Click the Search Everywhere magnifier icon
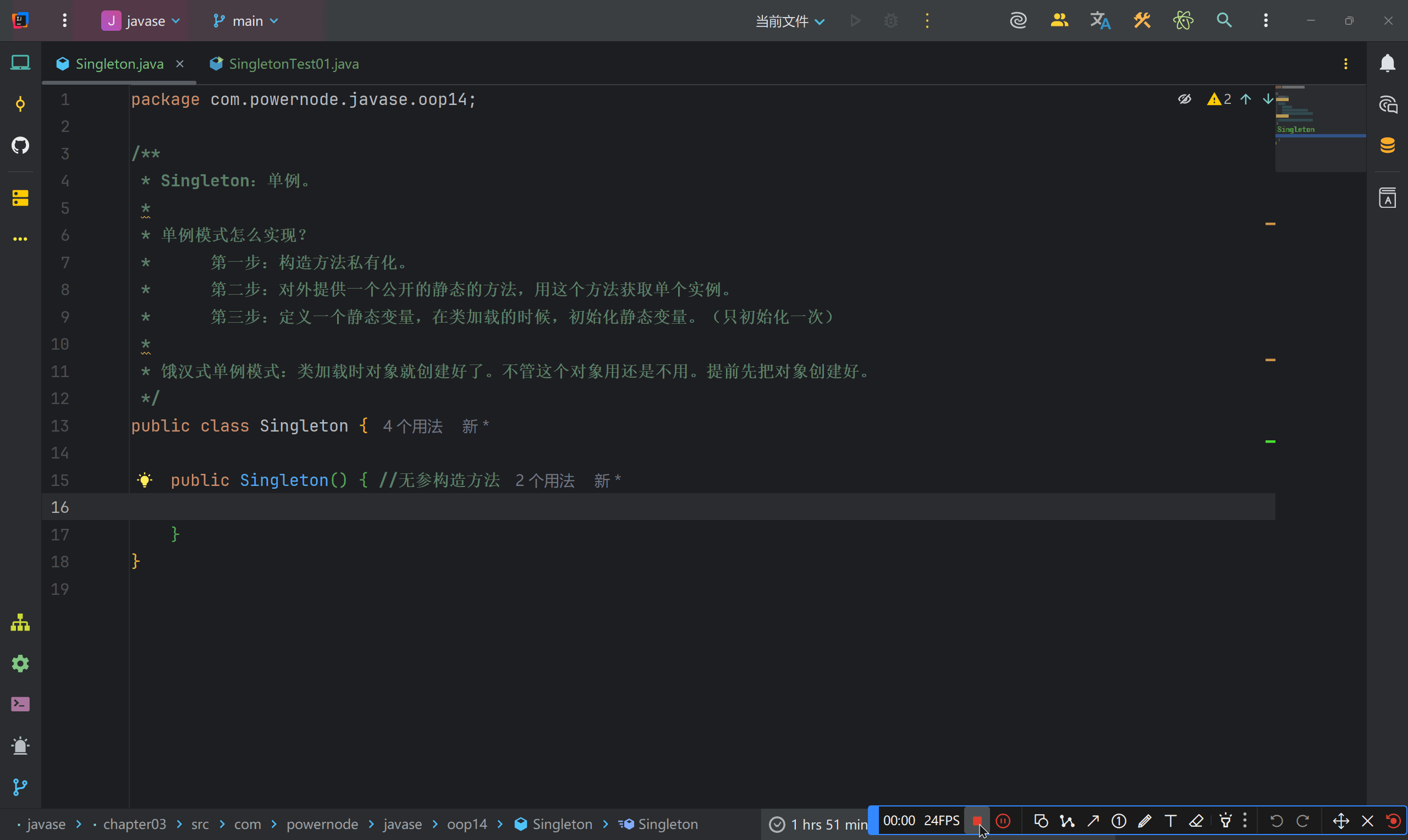Viewport: 1408px width, 840px height. tap(1224, 21)
